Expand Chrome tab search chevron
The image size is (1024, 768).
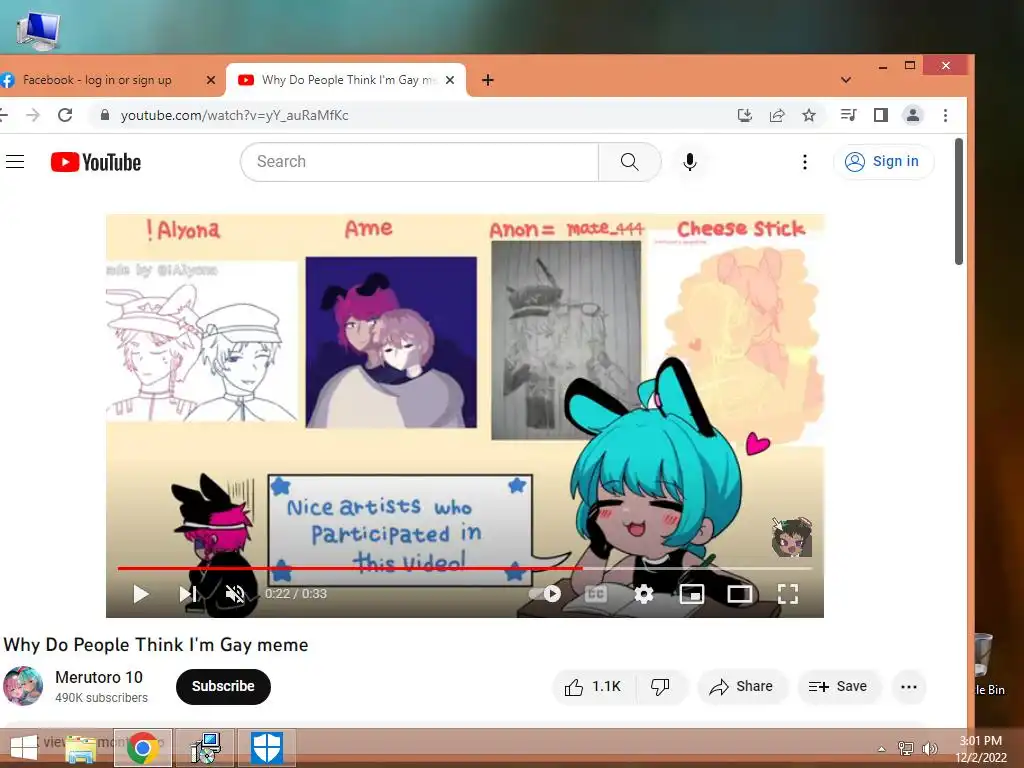click(846, 80)
